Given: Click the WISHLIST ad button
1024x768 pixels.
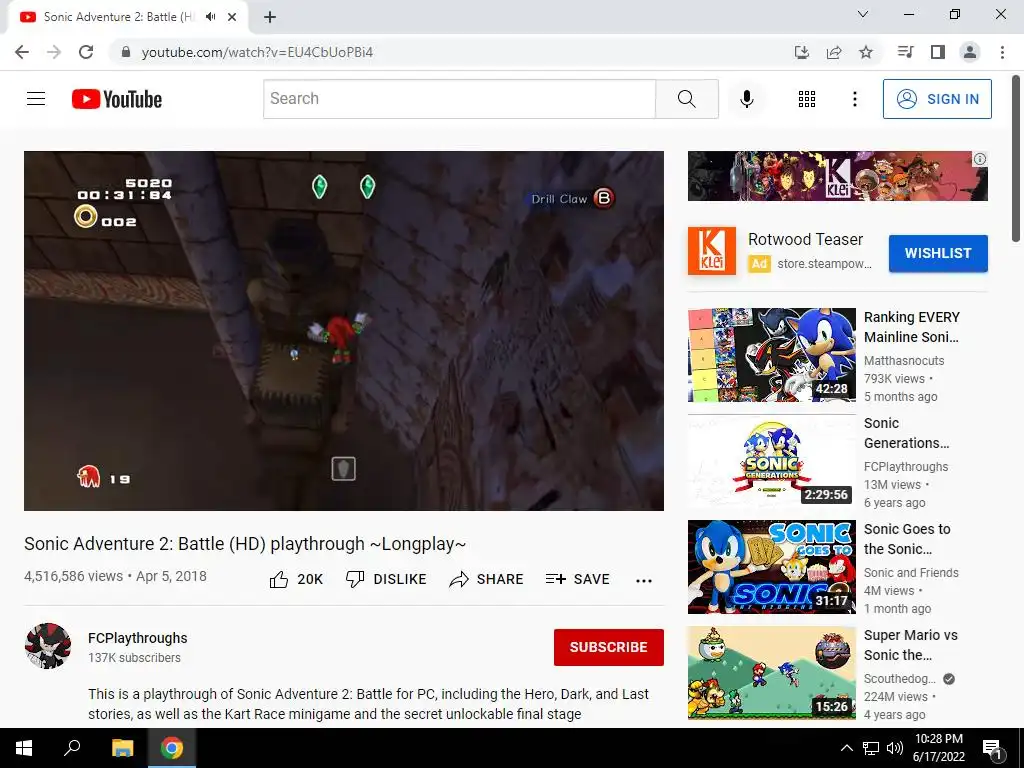Looking at the screenshot, I should pos(938,253).
